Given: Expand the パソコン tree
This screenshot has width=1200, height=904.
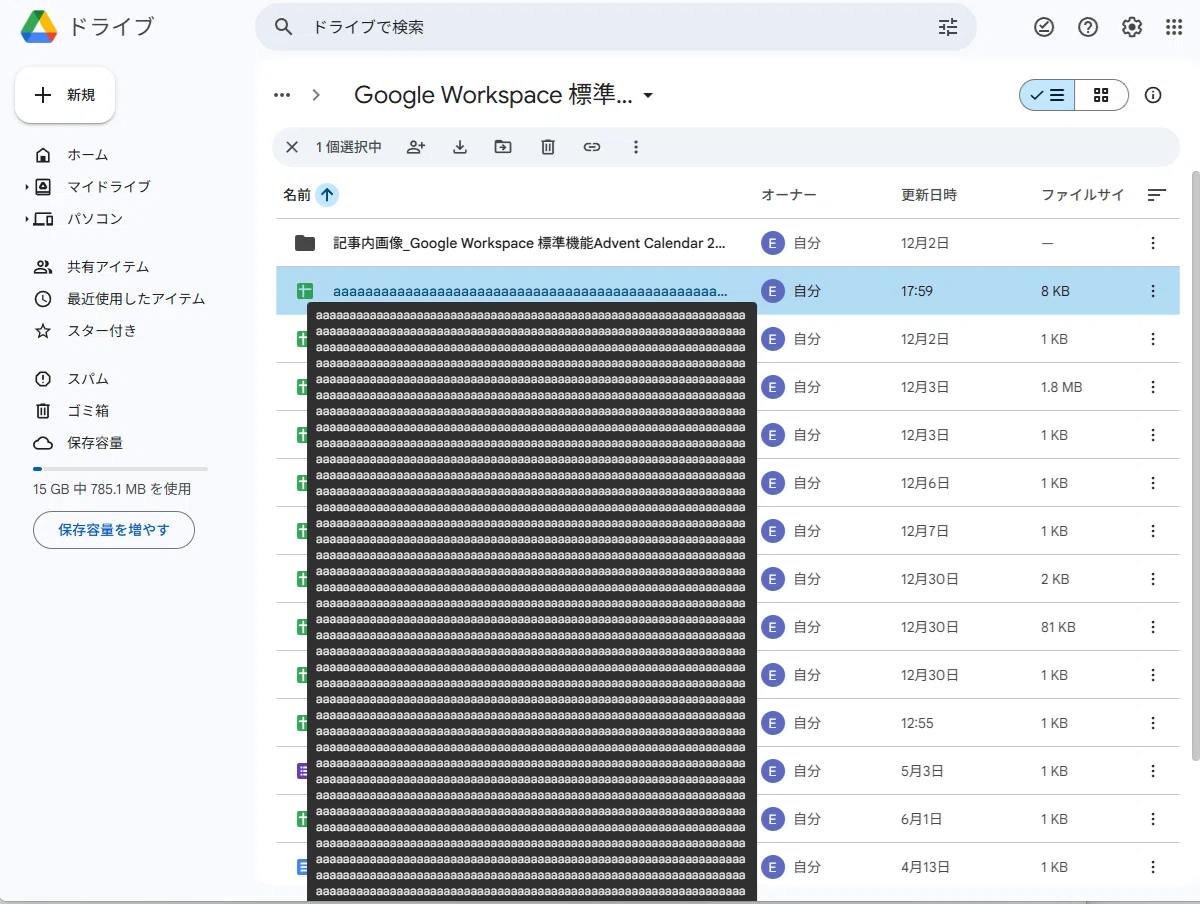Looking at the screenshot, I should click(x=27, y=219).
